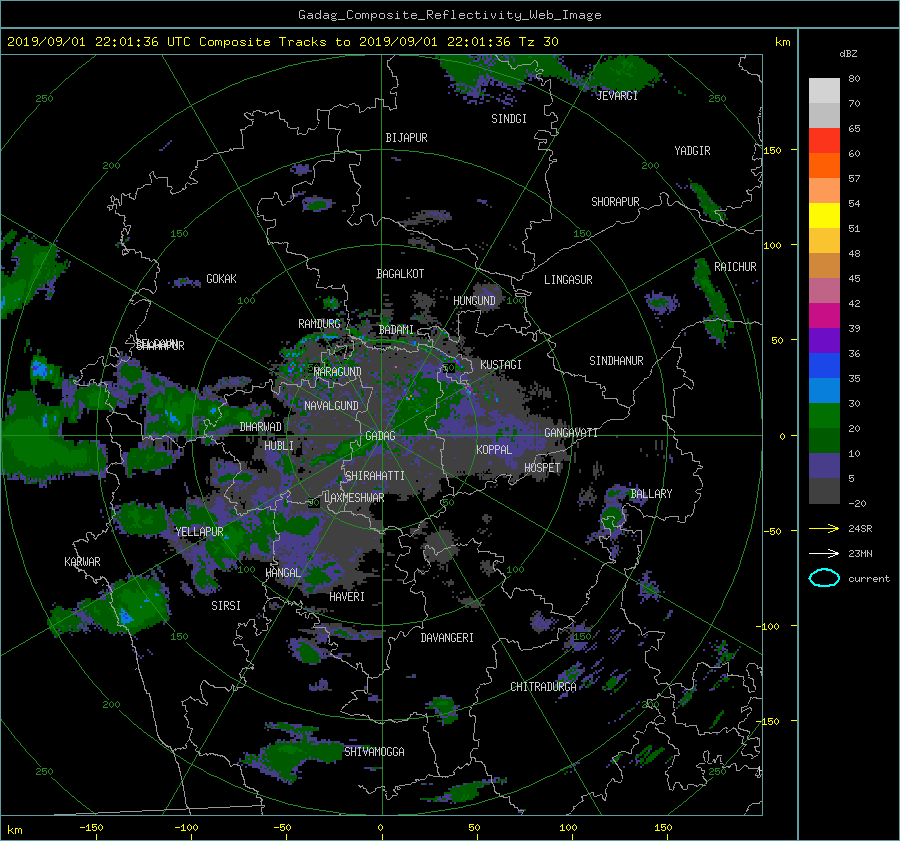Click the YADGIR city label

coord(692,151)
